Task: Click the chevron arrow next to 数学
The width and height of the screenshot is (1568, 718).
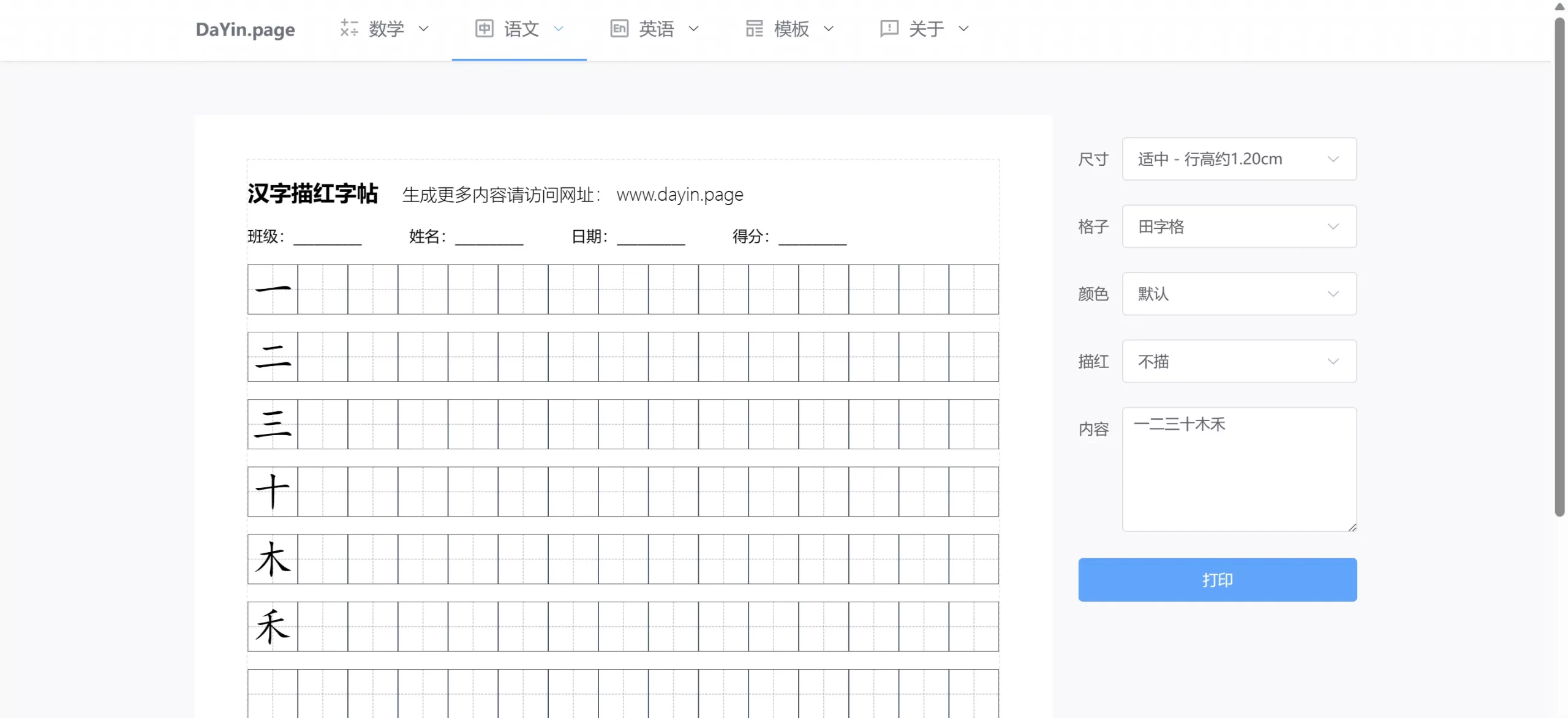Action: pyautogui.click(x=423, y=28)
